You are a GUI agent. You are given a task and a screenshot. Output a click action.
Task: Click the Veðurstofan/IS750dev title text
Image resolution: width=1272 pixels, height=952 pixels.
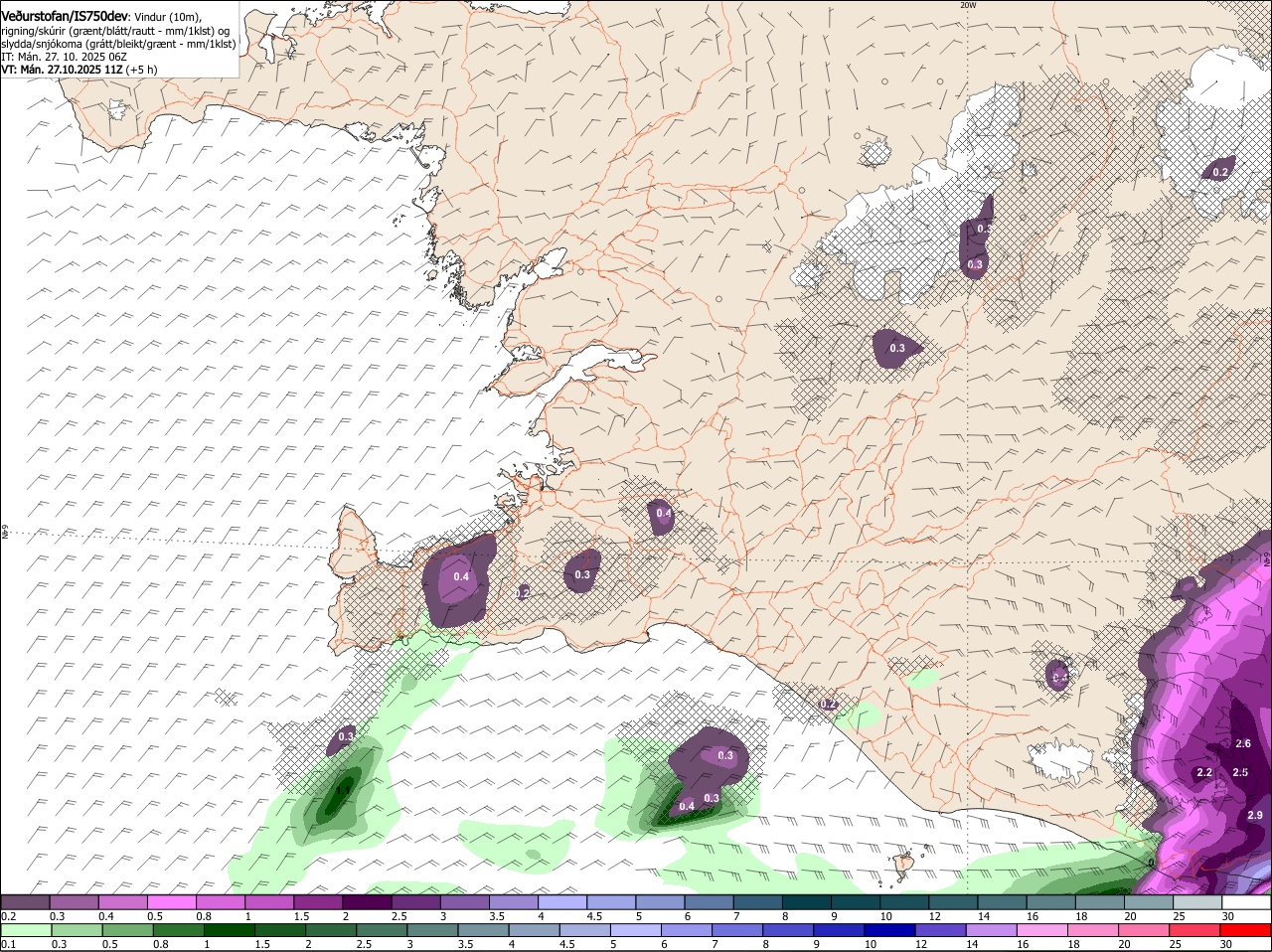tap(64, 17)
